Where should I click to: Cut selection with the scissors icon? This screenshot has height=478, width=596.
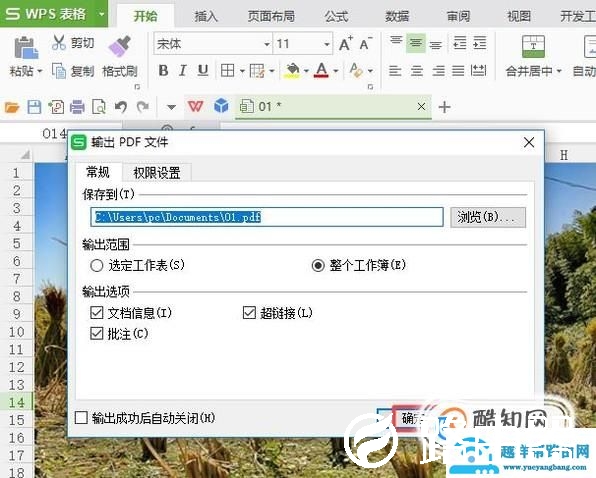point(59,43)
